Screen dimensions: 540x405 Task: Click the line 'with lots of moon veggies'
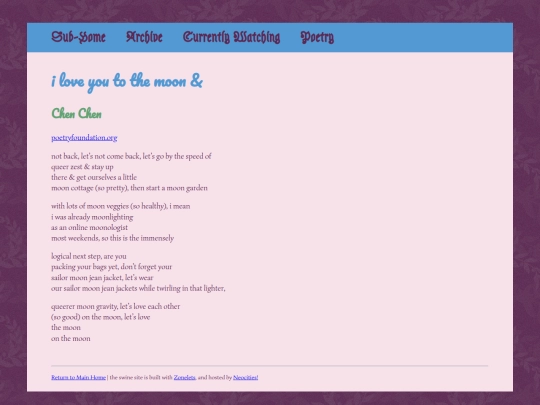pyautogui.click(x=121, y=206)
